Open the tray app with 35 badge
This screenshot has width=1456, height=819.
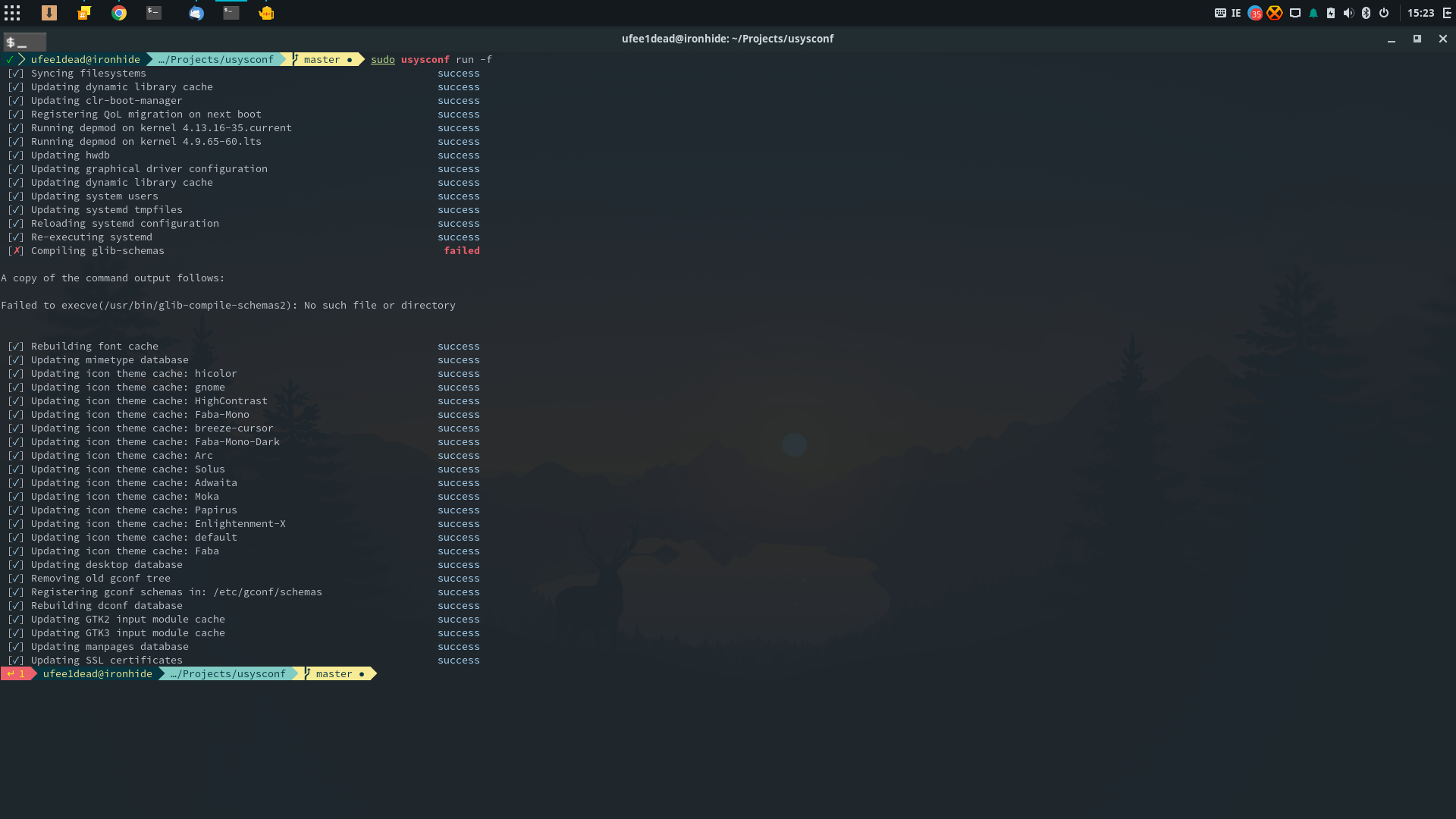click(1255, 13)
